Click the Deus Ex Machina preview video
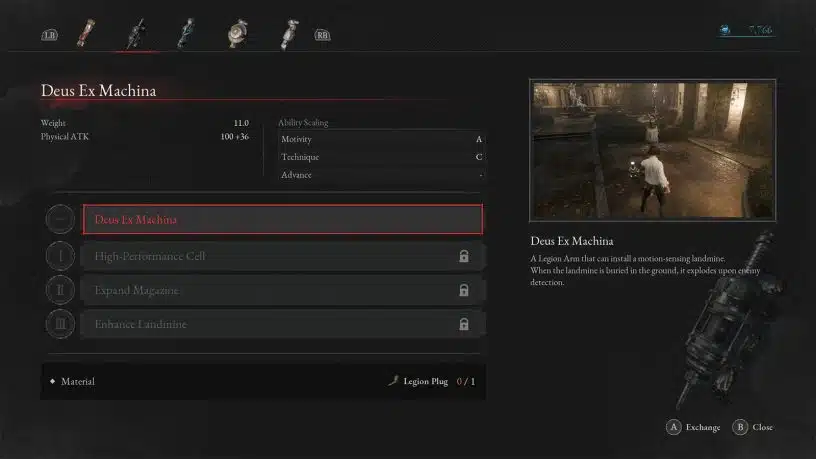 [653, 150]
